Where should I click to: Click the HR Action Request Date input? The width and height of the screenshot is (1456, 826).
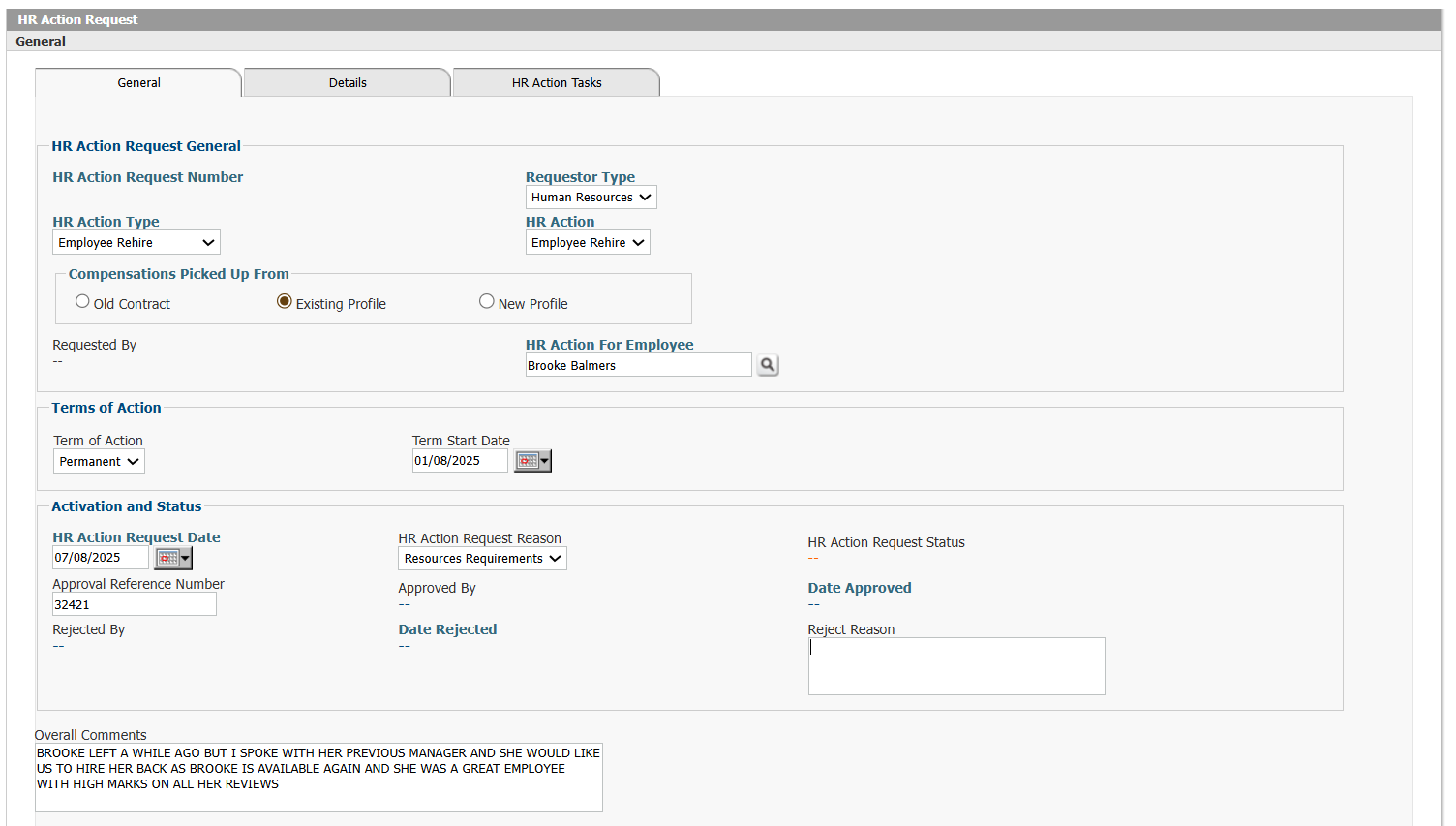(101, 558)
